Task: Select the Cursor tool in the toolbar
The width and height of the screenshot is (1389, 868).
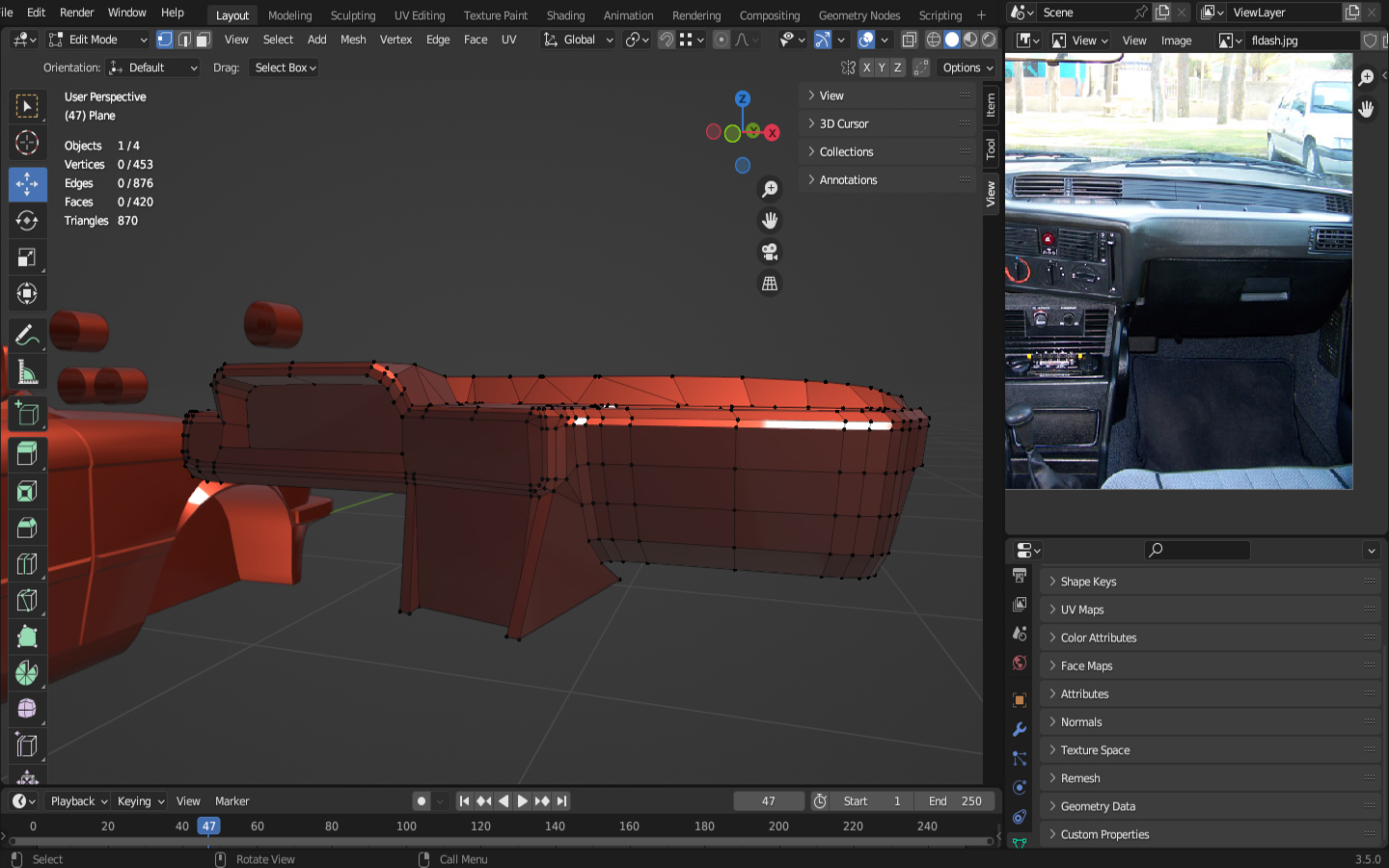Action: point(27,143)
